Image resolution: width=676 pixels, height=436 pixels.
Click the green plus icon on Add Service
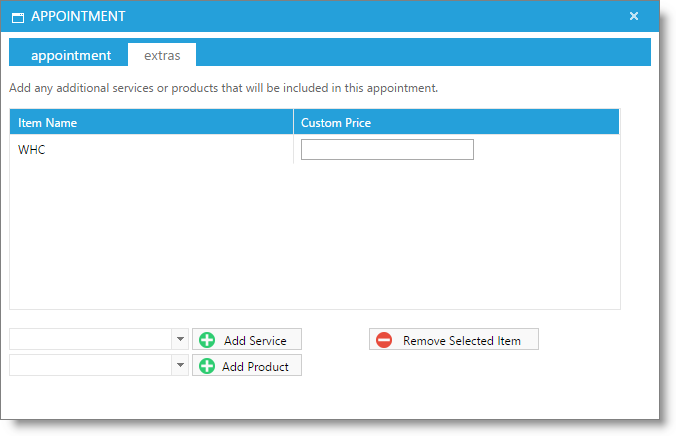pyautogui.click(x=207, y=340)
